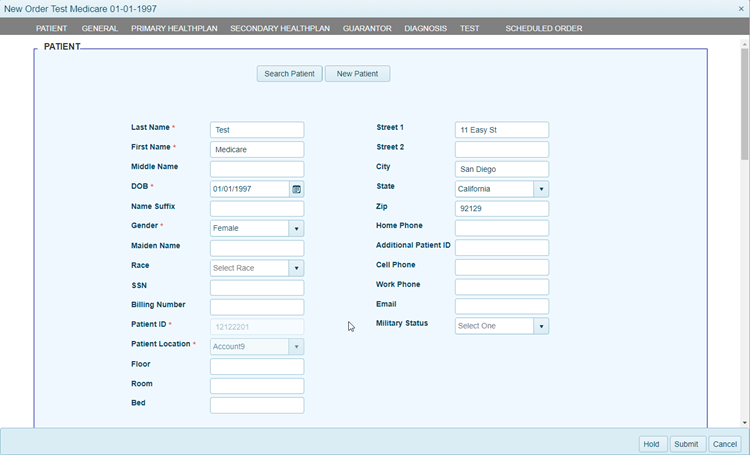Expand the Gender dropdown
The image size is (750, 455).
point(296,228)
